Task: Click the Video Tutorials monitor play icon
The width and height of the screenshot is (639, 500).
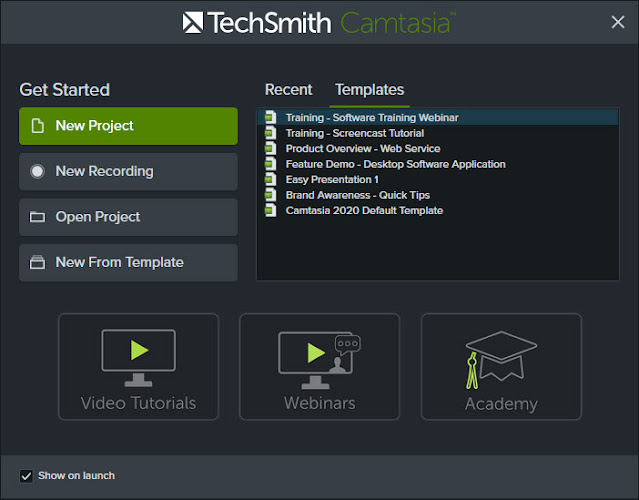Action: (x=139, y=358)
